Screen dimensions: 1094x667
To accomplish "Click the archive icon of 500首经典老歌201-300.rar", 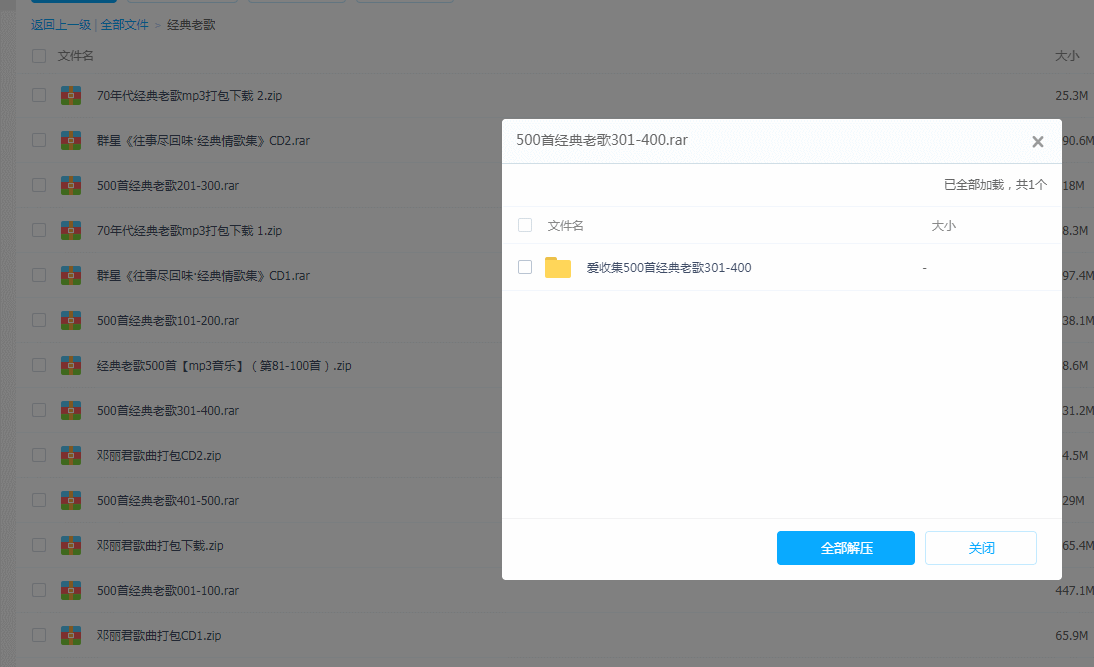I will point(70,185).
